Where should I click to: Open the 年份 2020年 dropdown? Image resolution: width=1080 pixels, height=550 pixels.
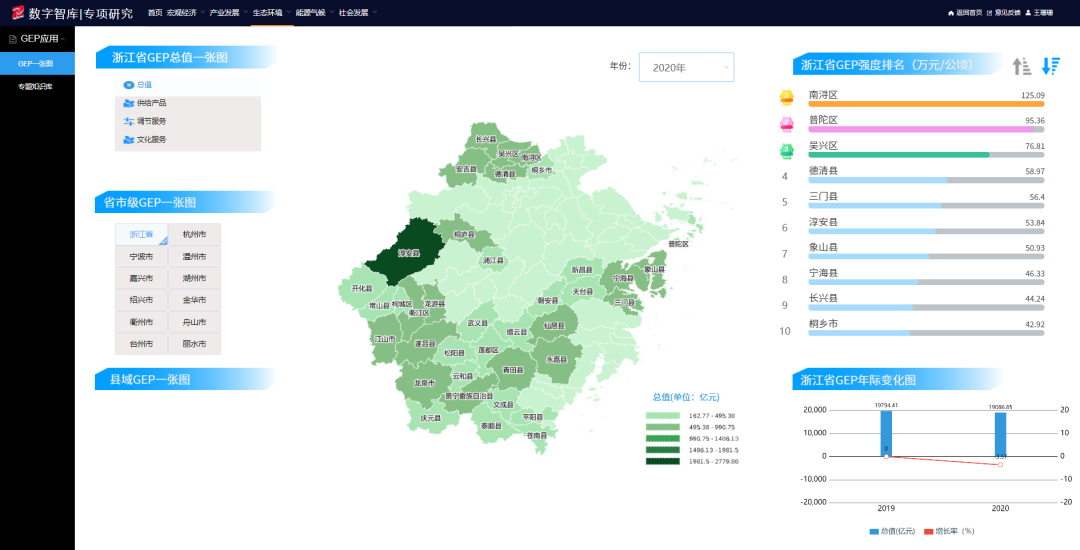686,67
